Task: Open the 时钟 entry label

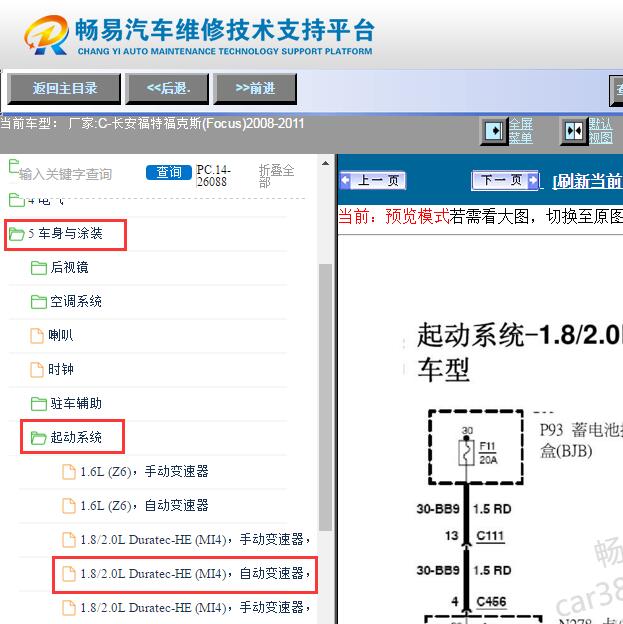Action: point(61,369)
